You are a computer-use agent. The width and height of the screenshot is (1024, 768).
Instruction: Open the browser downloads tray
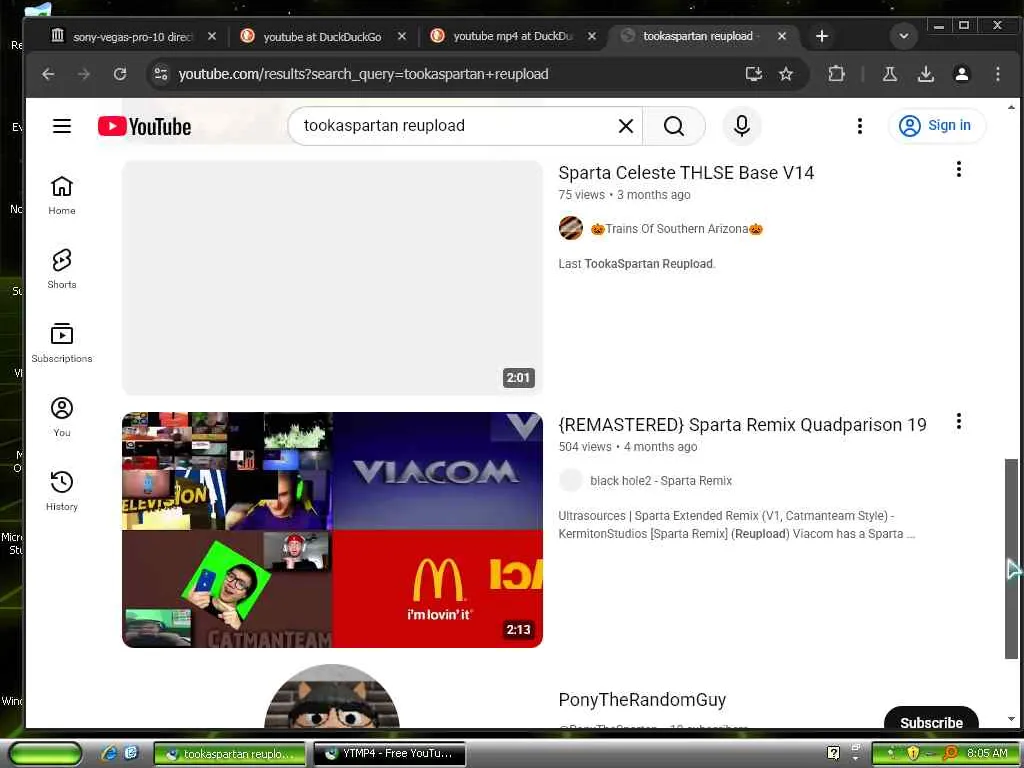(925, 74)
